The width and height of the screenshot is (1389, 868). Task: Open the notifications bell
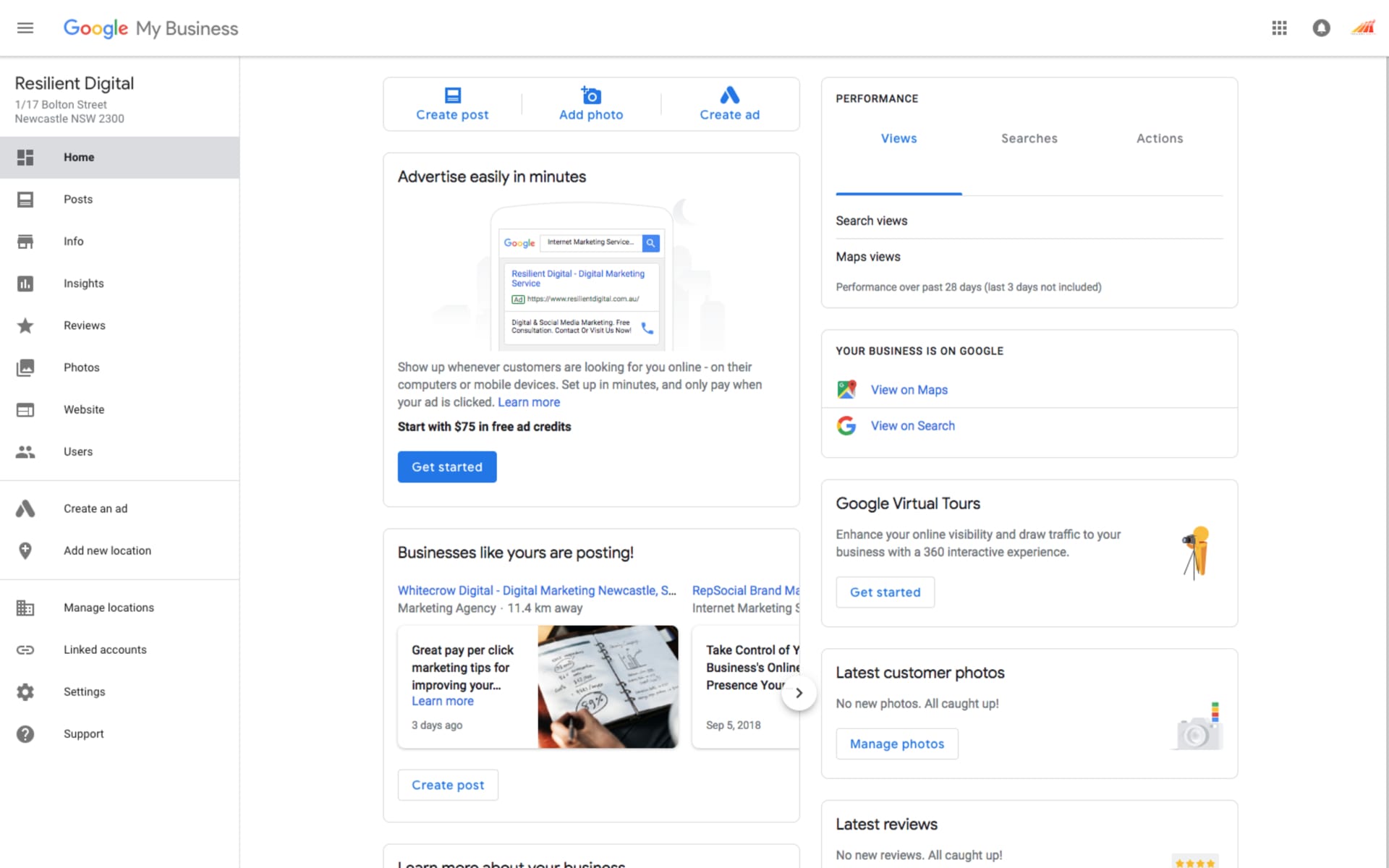click(1321, 28)
